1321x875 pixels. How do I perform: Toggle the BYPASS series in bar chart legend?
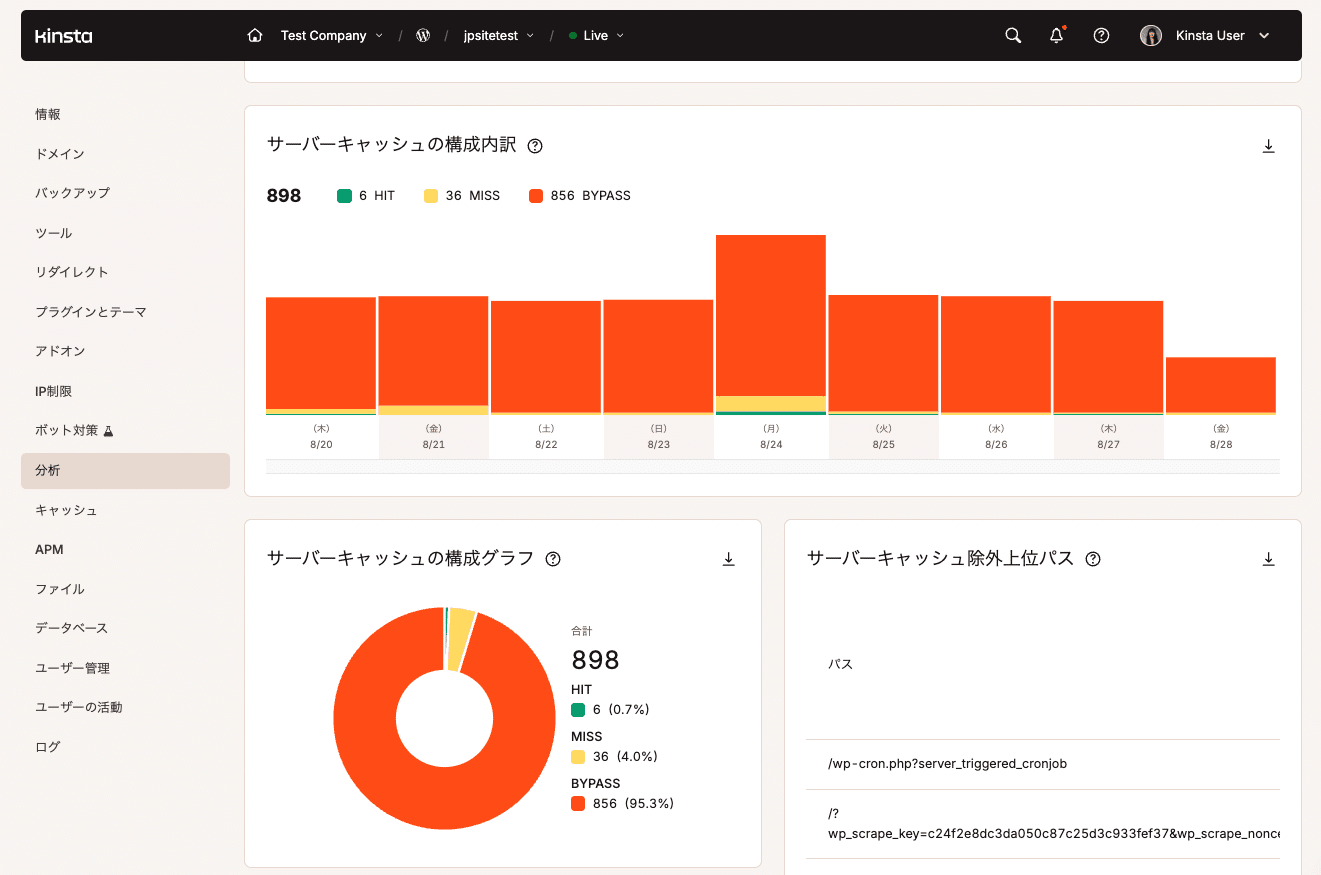(x=580, y=196)
